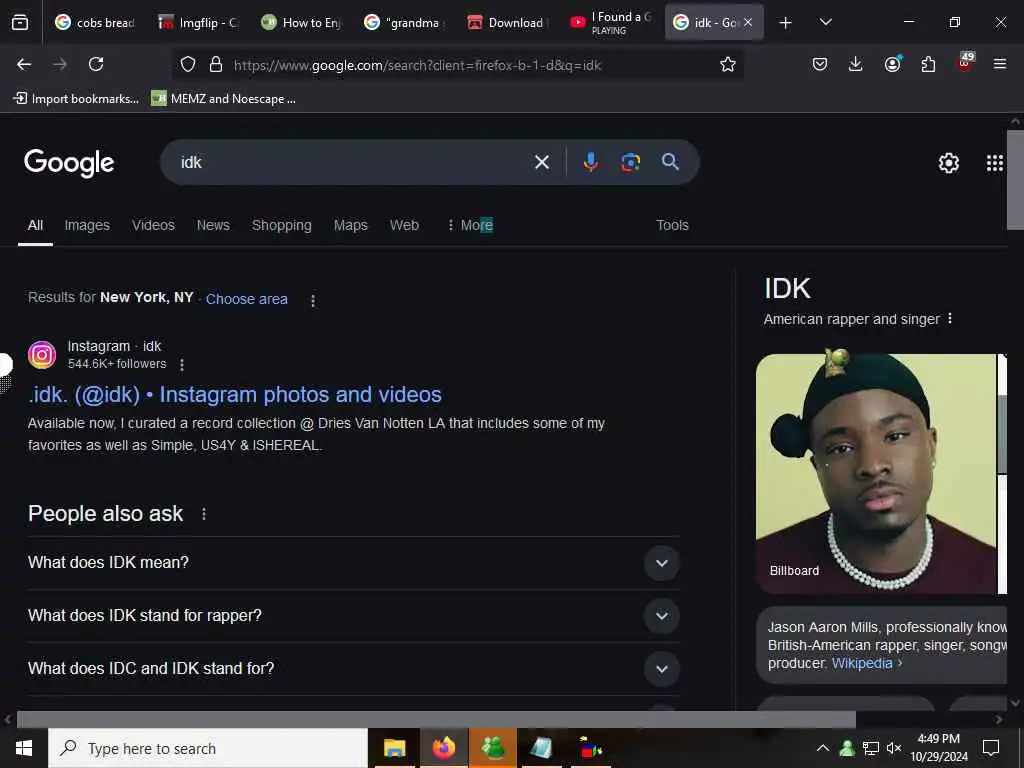Open Firefox downloads panel
Image resolution: width=1024 pixels, height=768 pixels.
pyautogui.click(x=856, y=64)
